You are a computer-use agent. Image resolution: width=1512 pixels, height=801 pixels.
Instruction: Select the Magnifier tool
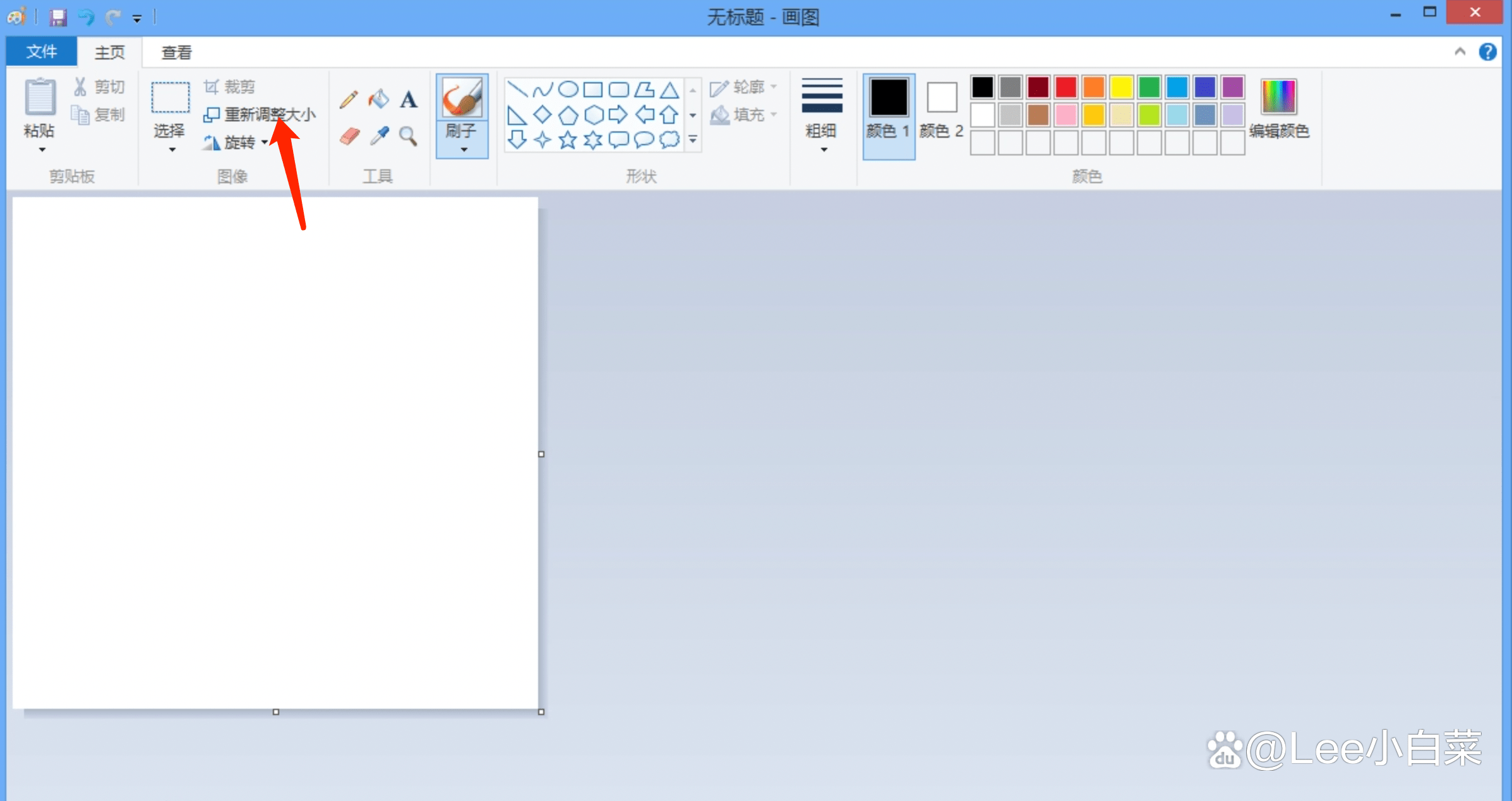(408, 136)
